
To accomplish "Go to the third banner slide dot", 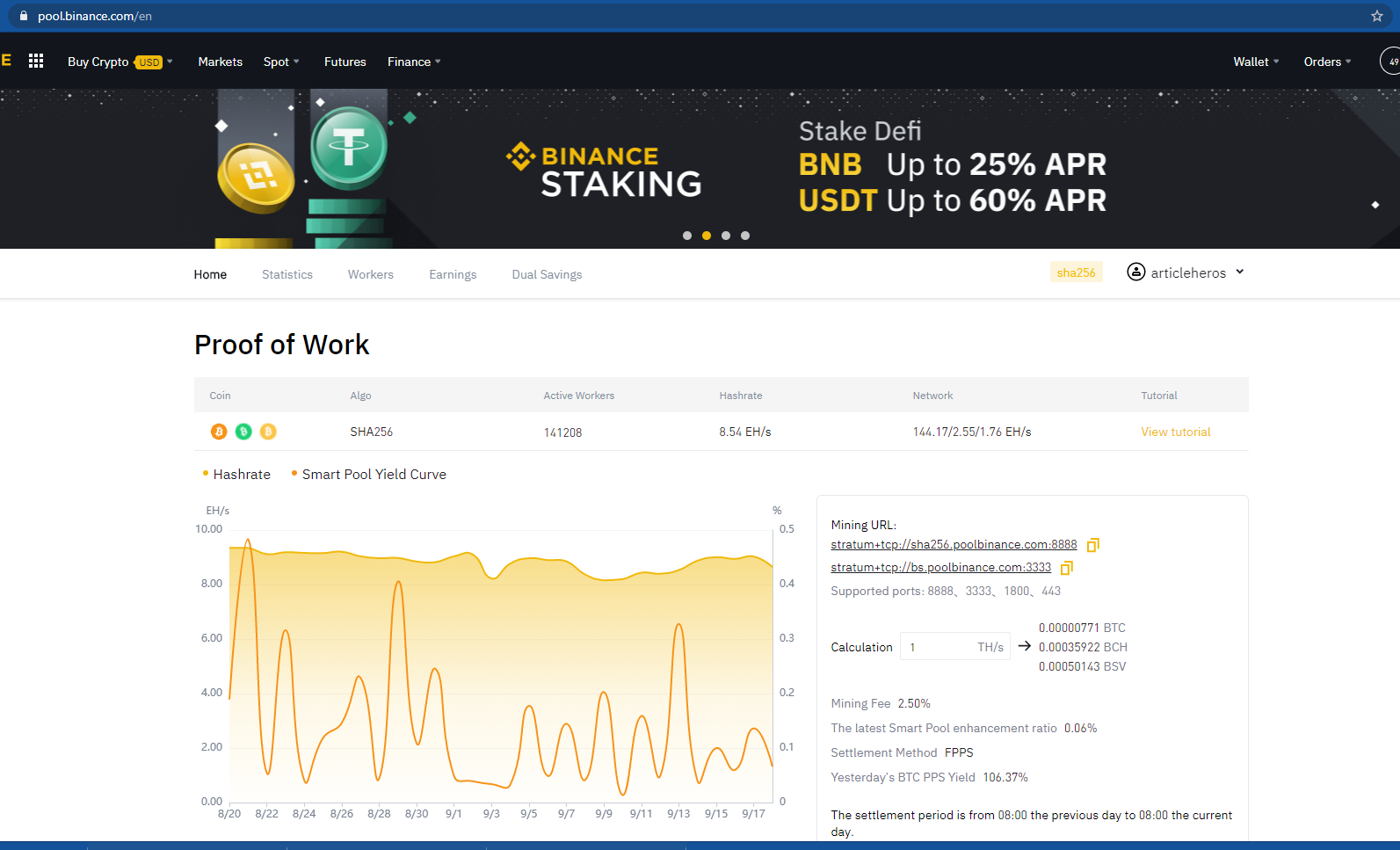I will point(726,236).
